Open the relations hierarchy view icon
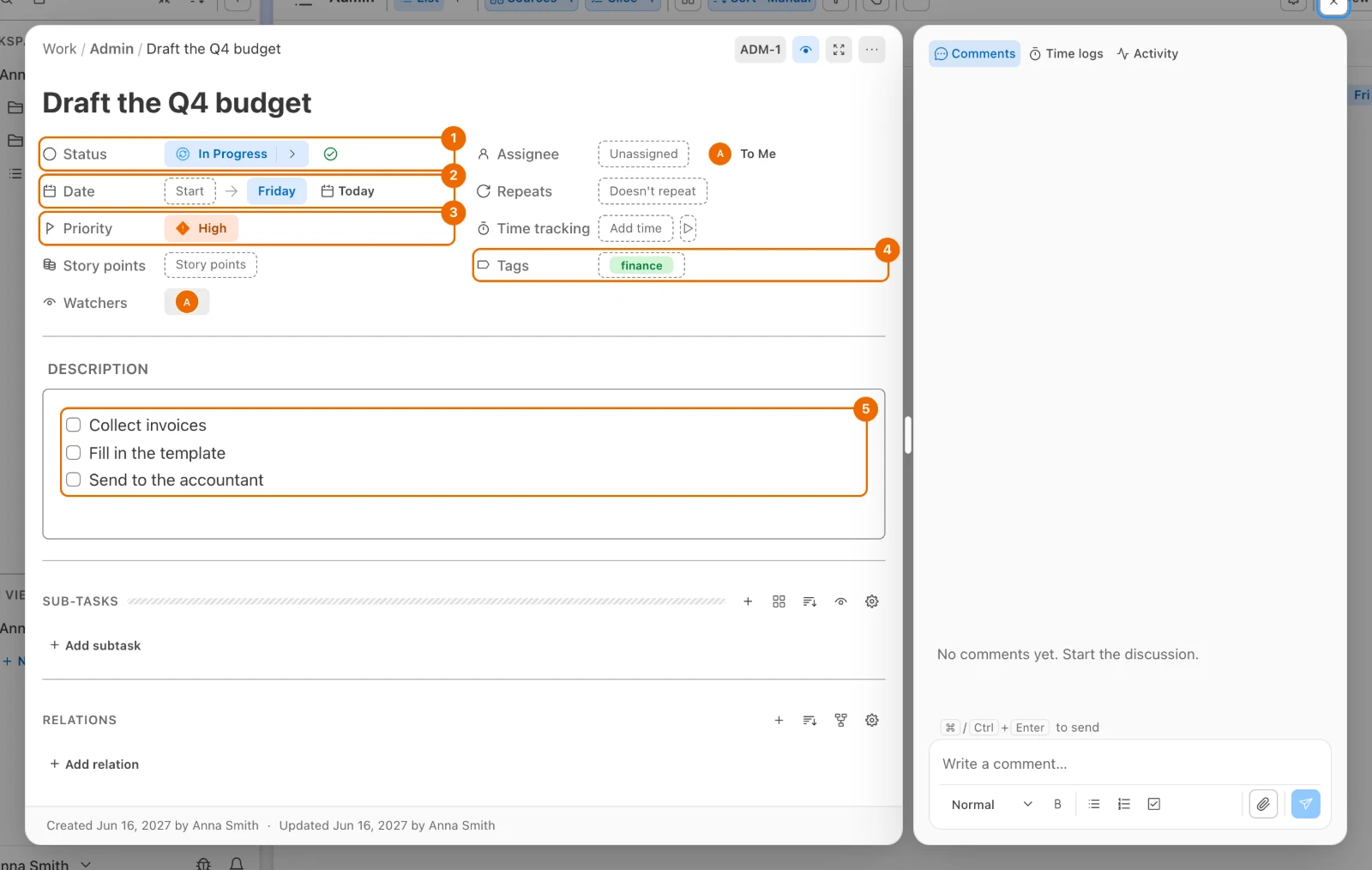This screenshot has width=1372, height=870. pos(841,721)
